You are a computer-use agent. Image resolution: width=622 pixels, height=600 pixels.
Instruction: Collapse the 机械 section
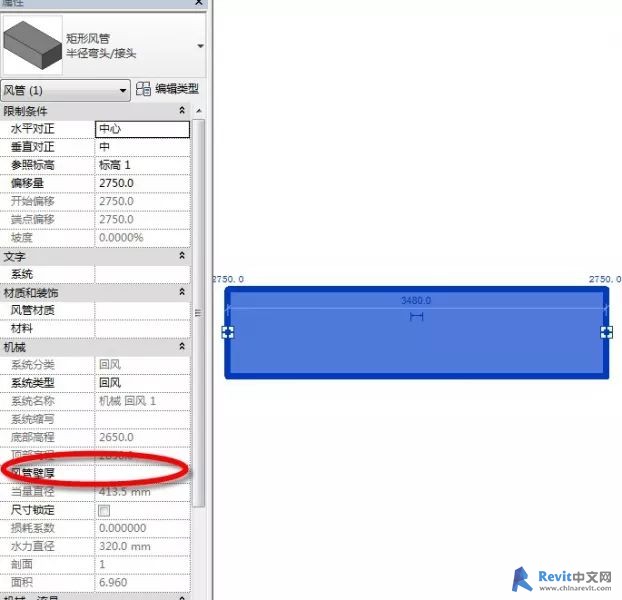182,347
